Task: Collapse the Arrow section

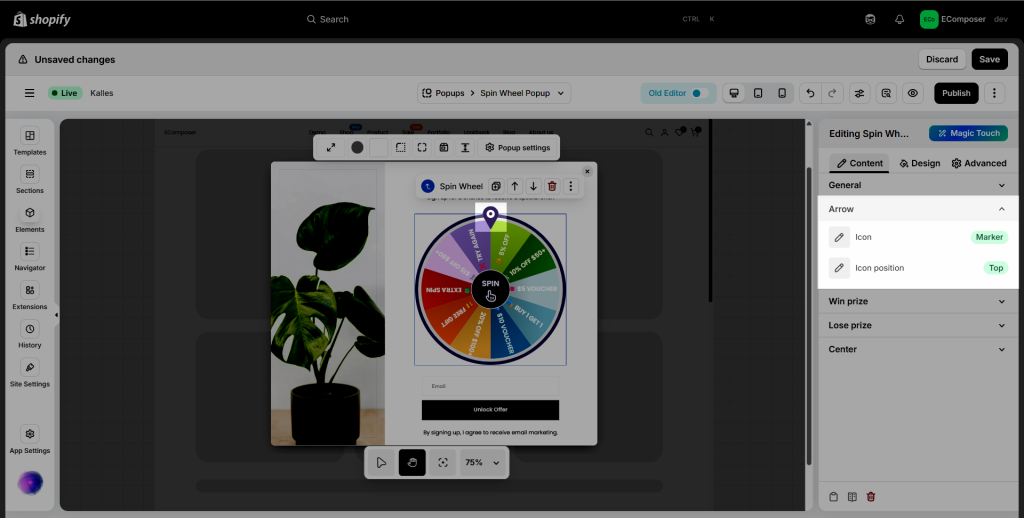Action: click(x=1002, y=209)
